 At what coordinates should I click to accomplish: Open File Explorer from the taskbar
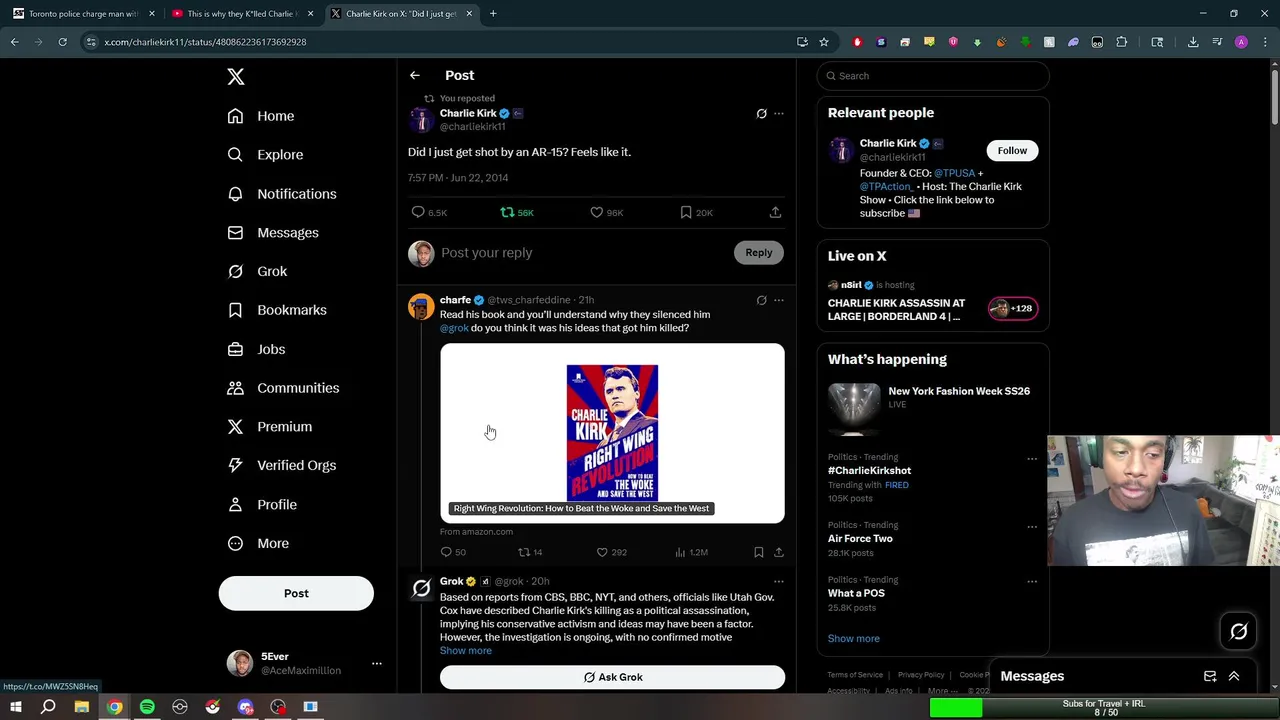pos(82,707)
